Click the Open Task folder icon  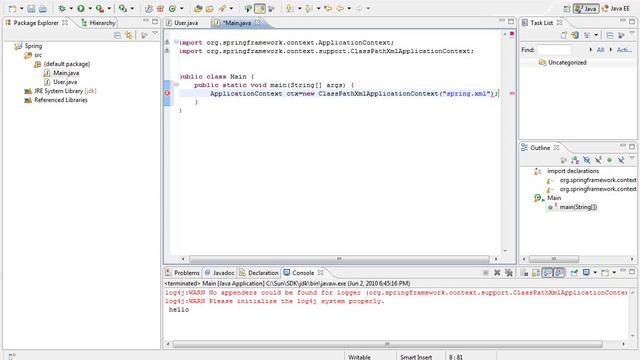pos(210,9)
